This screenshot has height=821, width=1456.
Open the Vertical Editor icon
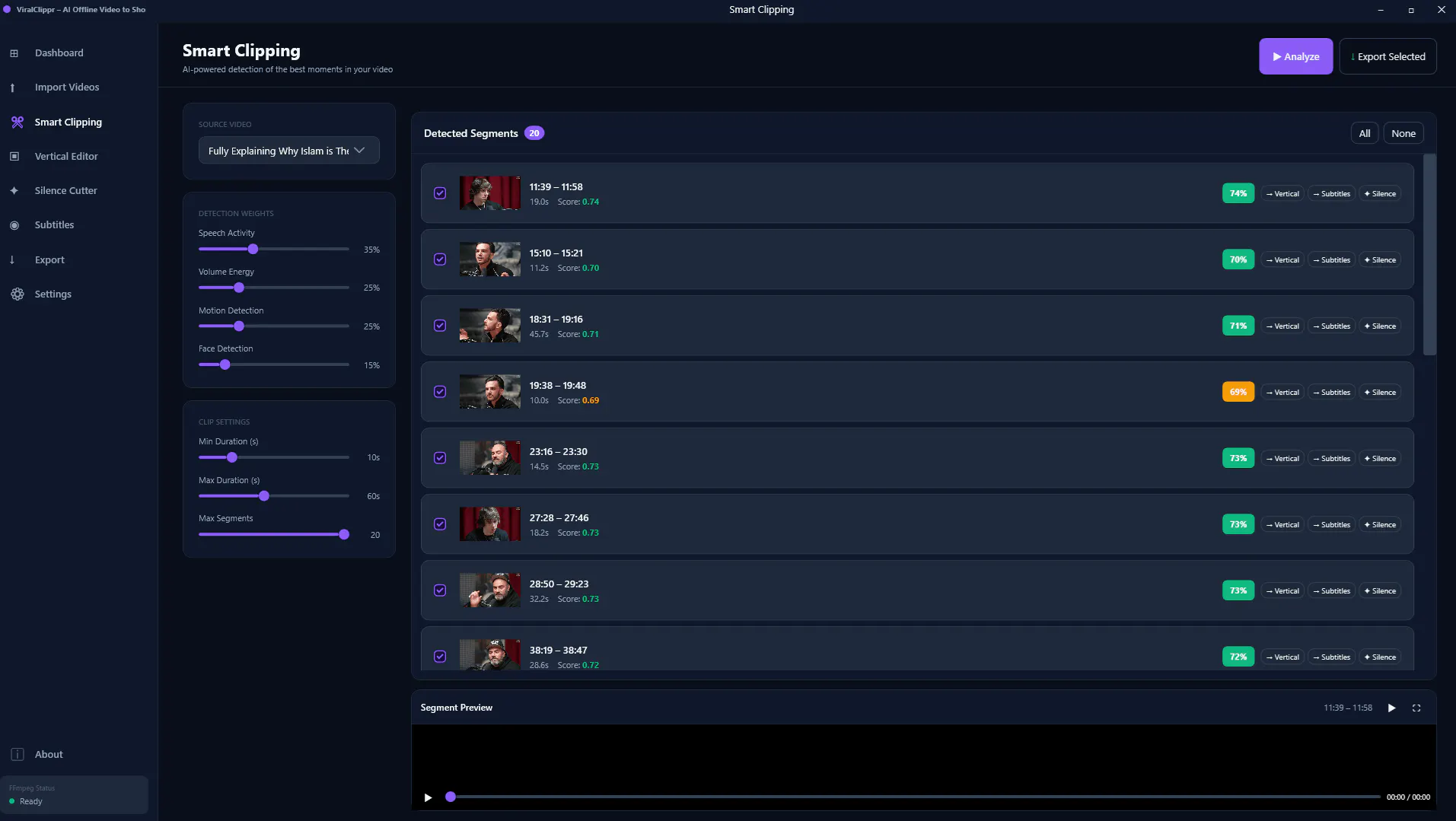14,156
